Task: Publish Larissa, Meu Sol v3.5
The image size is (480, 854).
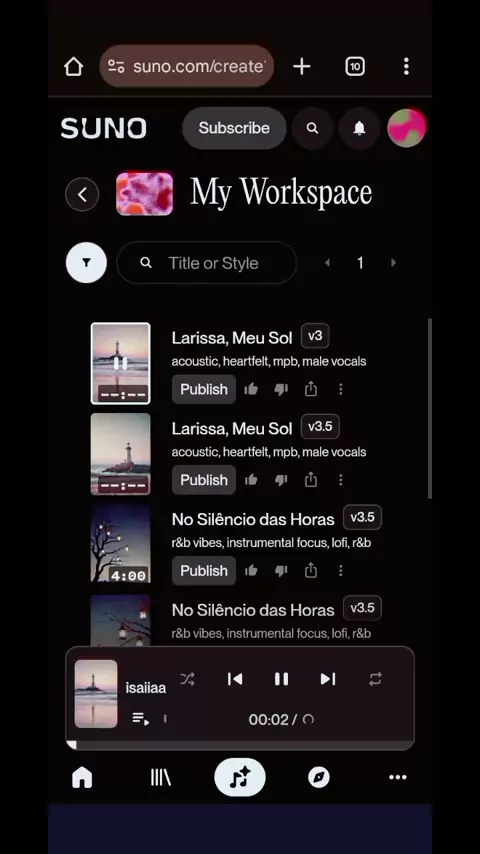Action: tap(204, 480)
